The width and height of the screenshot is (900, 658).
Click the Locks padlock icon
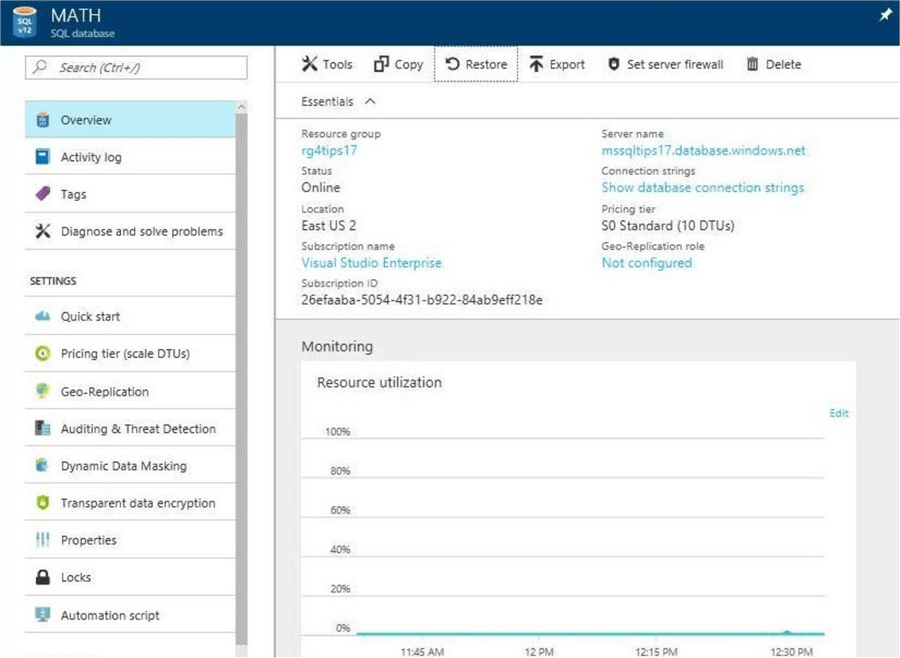(x=42, y=576)
